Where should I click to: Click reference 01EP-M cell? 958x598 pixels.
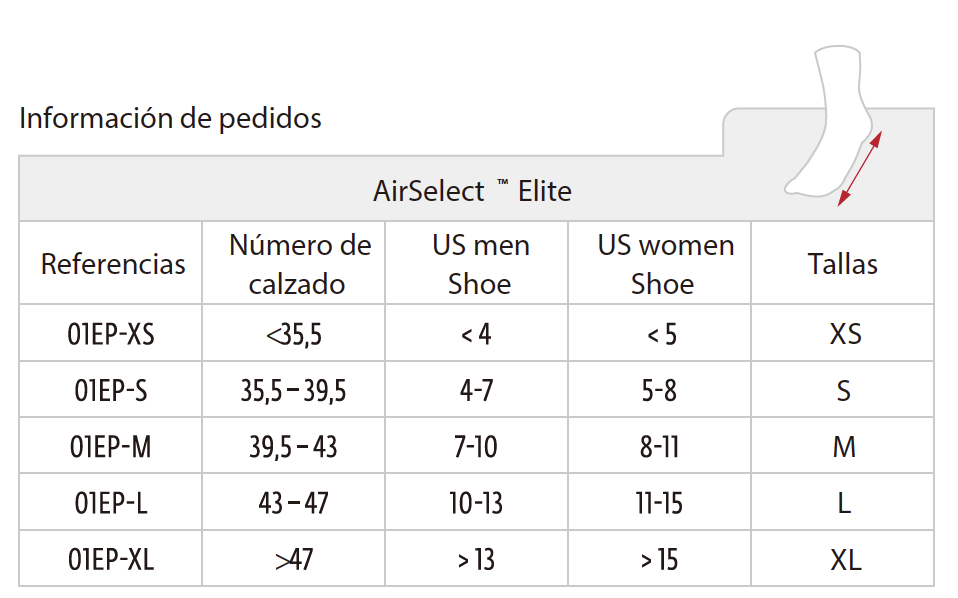click(x=111, y=447)
